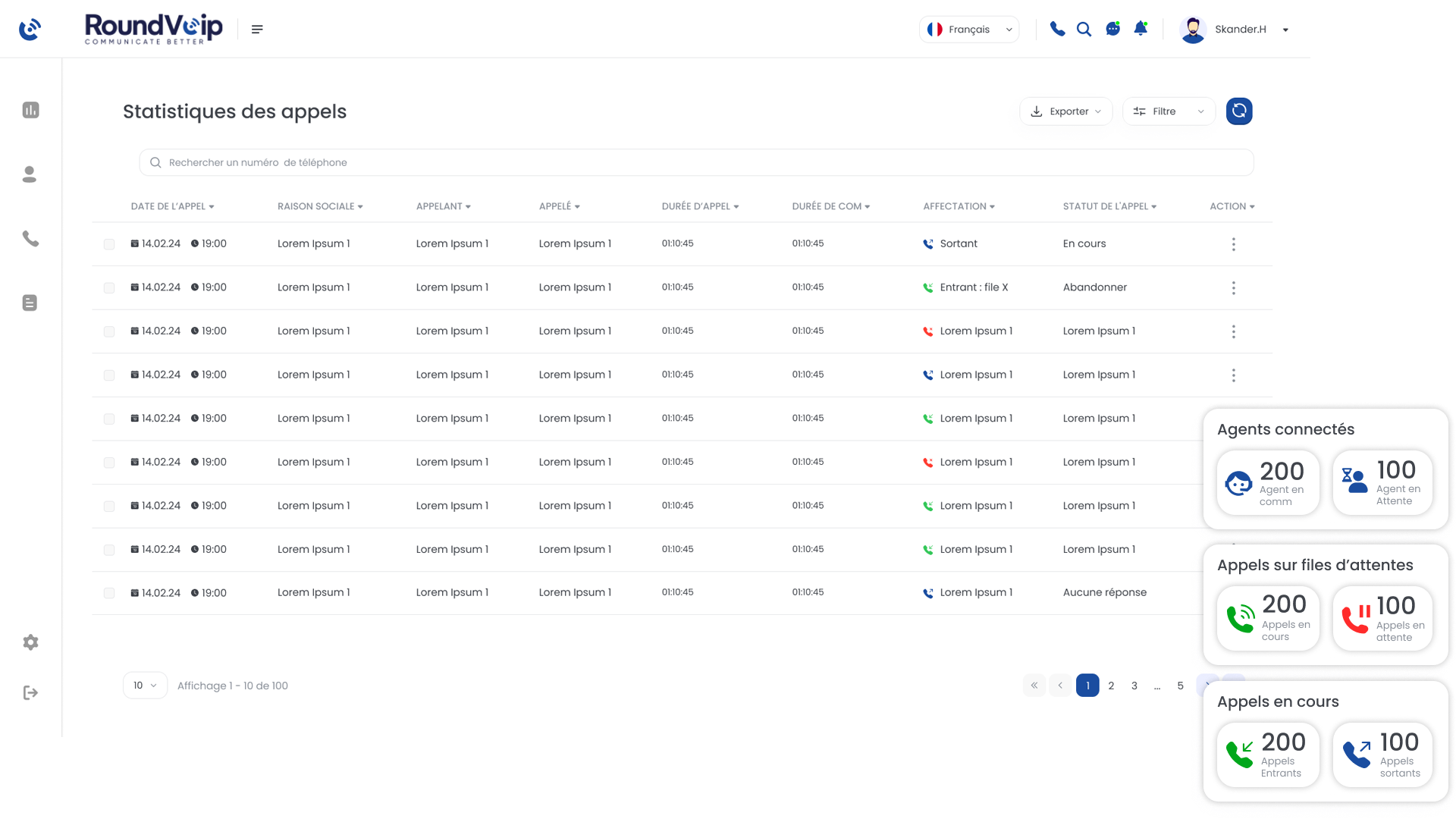
Task: Expand the Skander.H account menu arrow
Action: (1285, 30)
